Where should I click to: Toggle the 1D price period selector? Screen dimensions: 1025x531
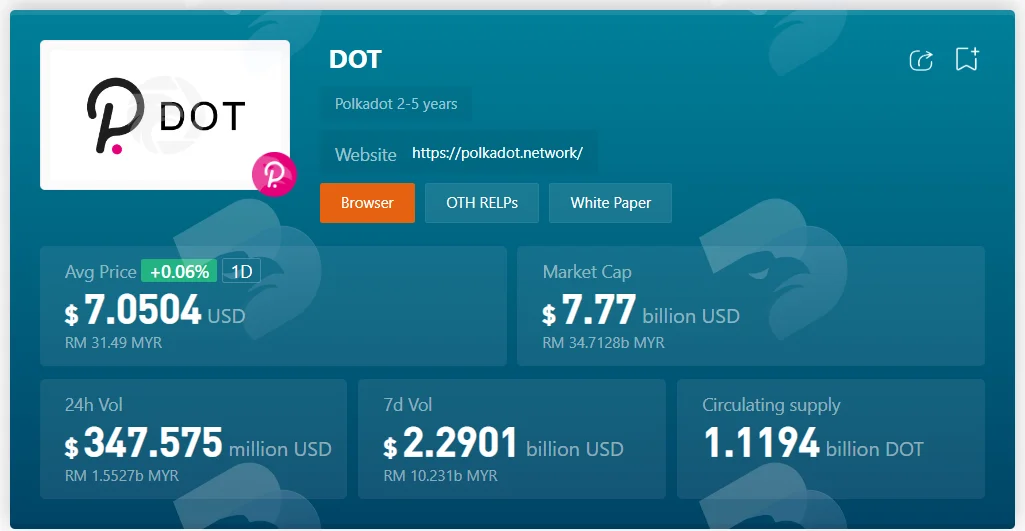[x=242, y=271]
